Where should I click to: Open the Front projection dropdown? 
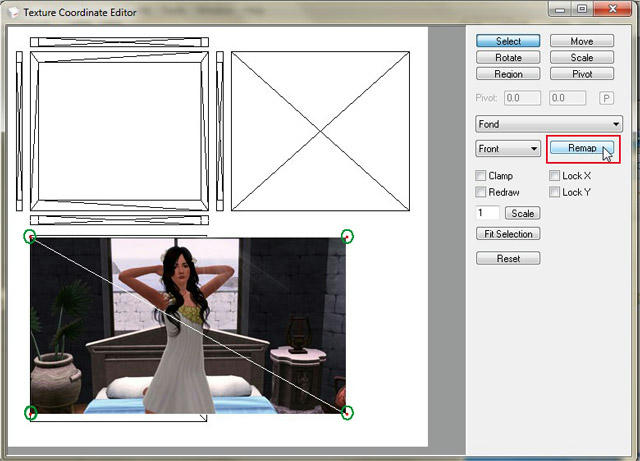pos(508,149)
